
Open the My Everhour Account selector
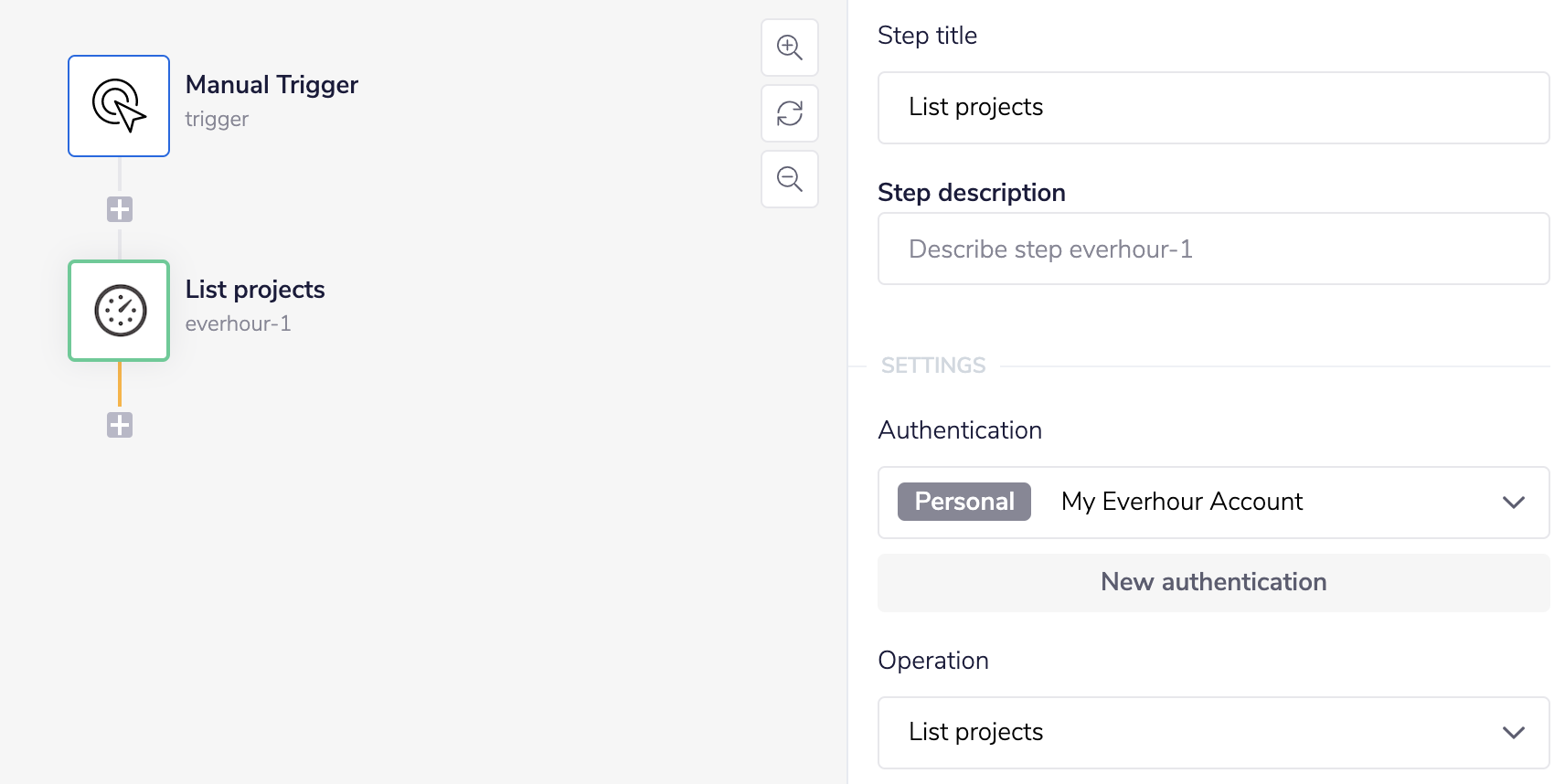click(1181, 502)
